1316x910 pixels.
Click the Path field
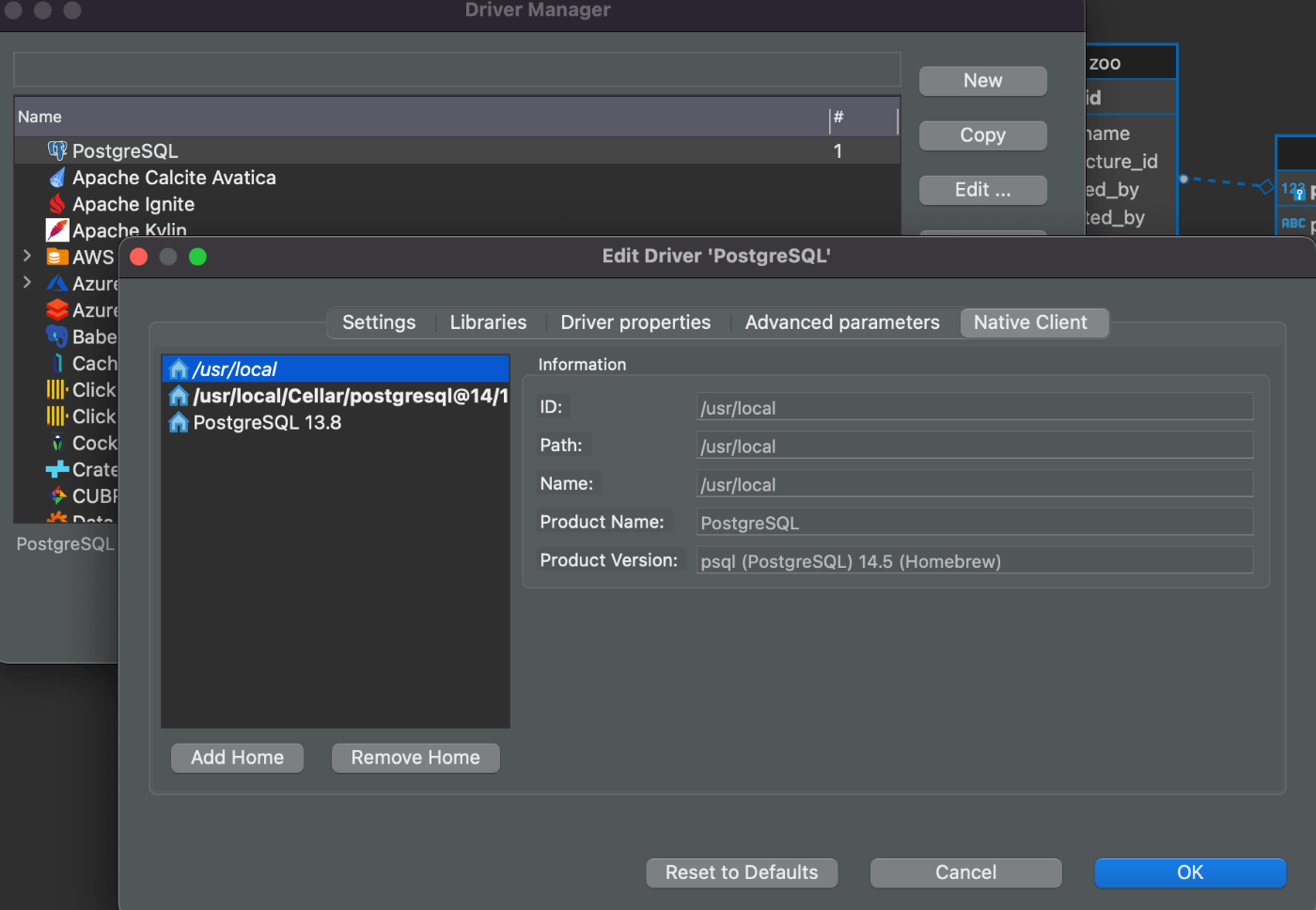tap(975, 446)
